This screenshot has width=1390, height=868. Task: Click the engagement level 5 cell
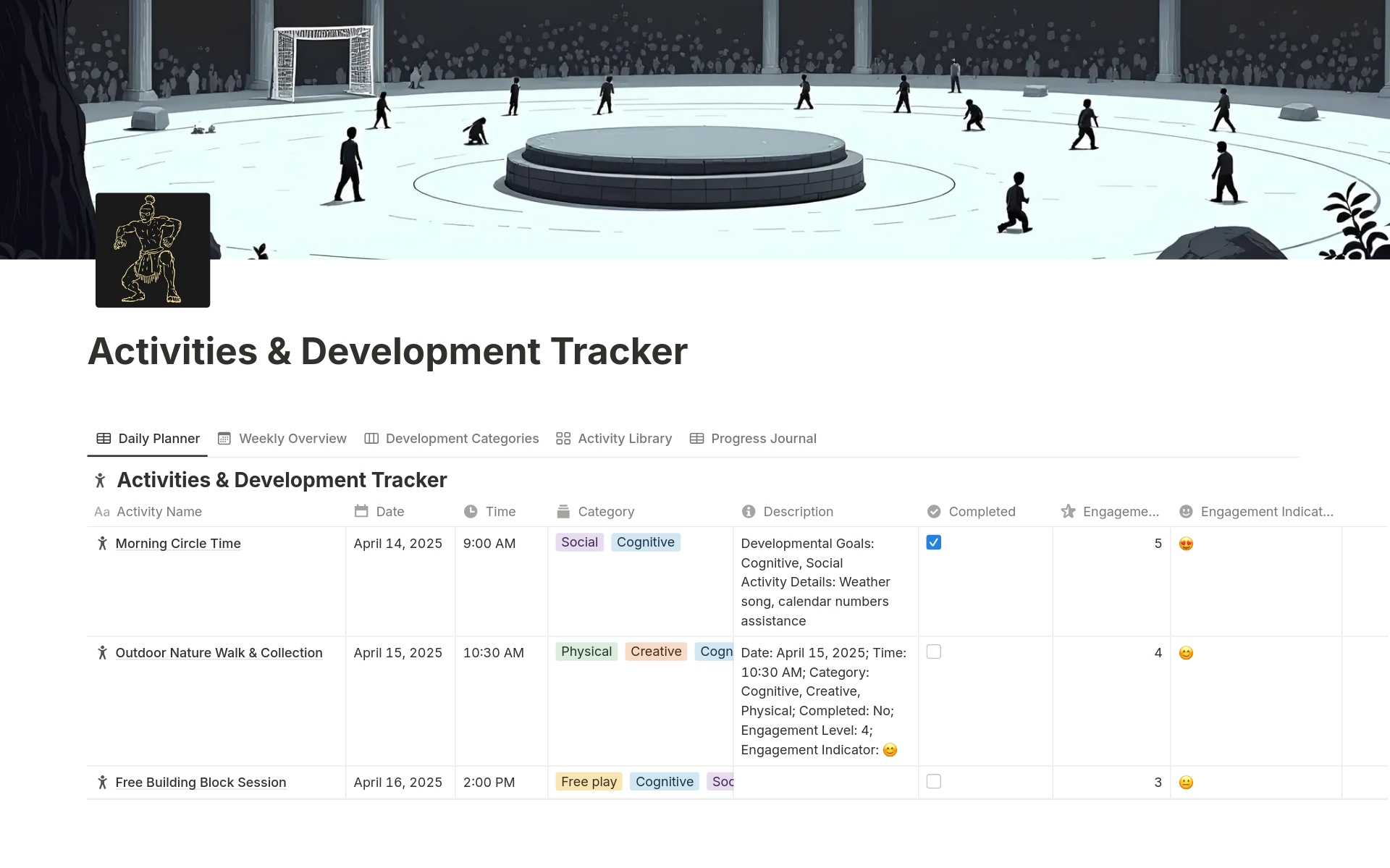1111,582
